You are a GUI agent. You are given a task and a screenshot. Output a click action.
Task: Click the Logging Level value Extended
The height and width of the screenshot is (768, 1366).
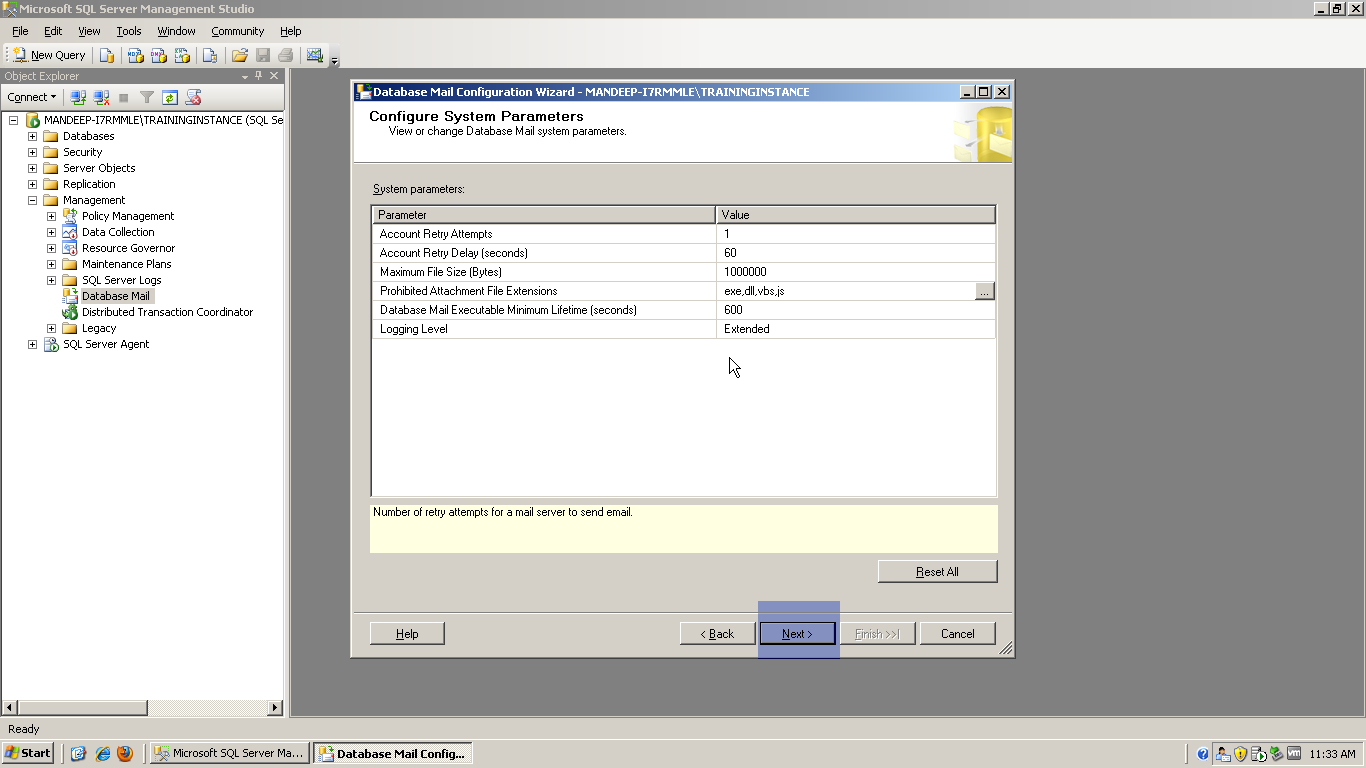(855, 329)
